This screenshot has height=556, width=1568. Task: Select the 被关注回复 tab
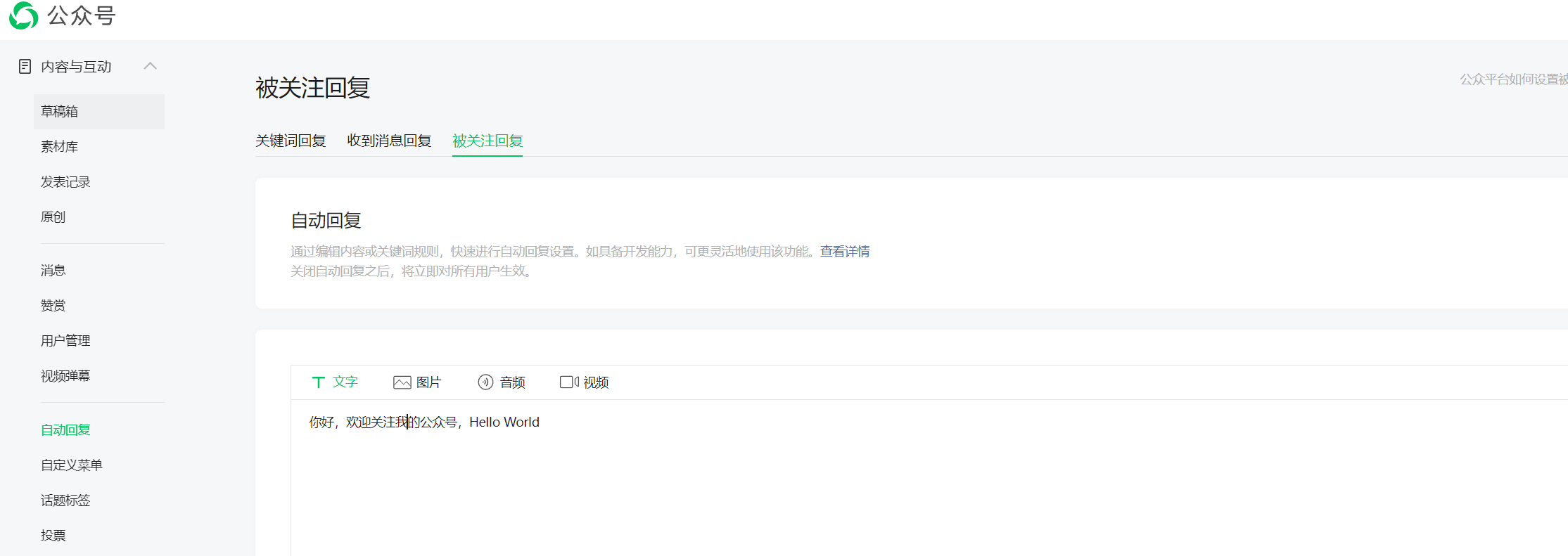[x=487, y=141]
